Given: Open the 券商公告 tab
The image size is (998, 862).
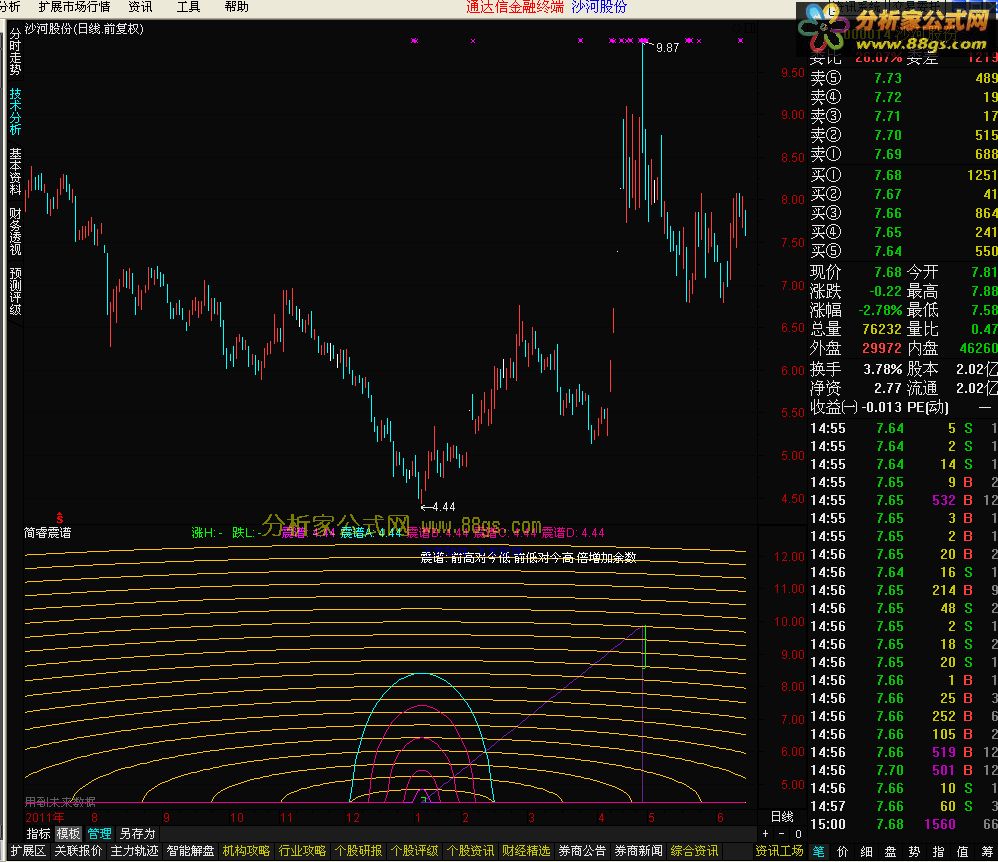Looking at the screenshot, I should (582, 851).
